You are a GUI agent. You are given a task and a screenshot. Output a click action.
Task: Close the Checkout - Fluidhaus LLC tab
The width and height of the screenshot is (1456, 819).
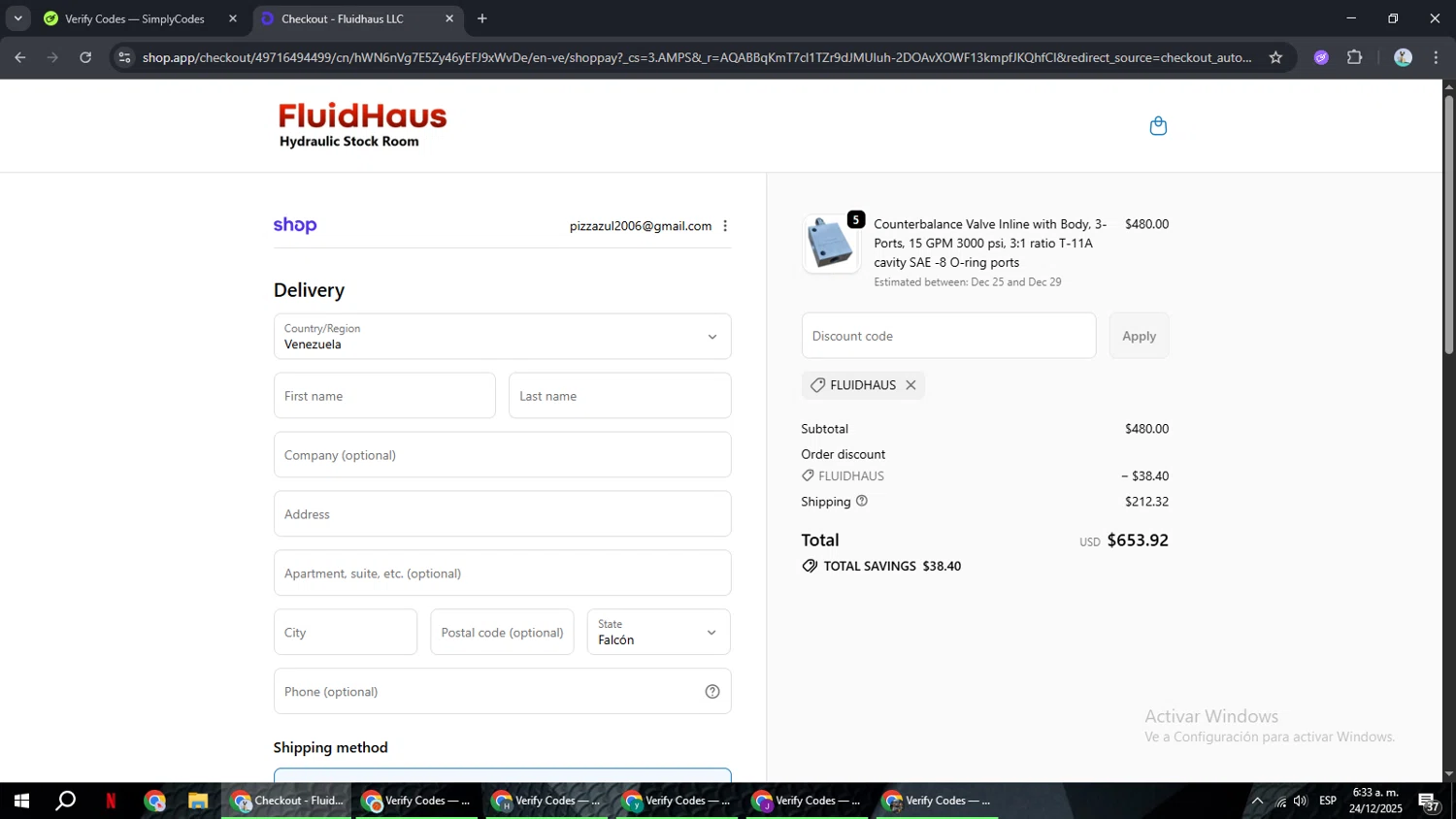click(449, 18)
